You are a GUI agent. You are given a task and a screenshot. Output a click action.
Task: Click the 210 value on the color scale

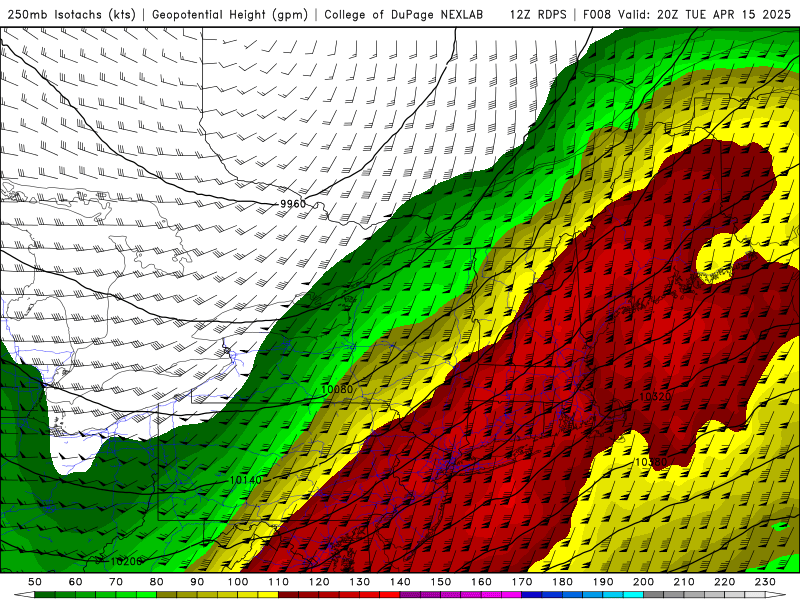point(684,582)
